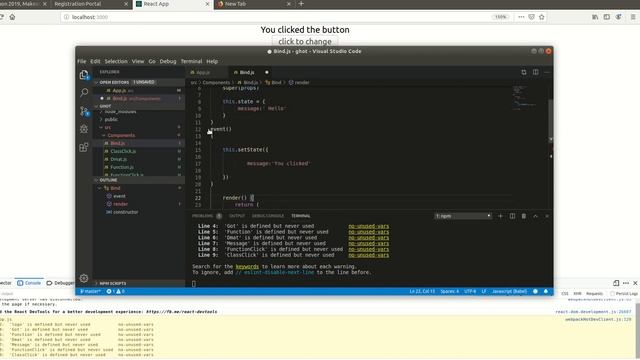This screenshot has width=640, height=360.
Task: Toggle Firefox sidebar icon
Action: [607, 17]
